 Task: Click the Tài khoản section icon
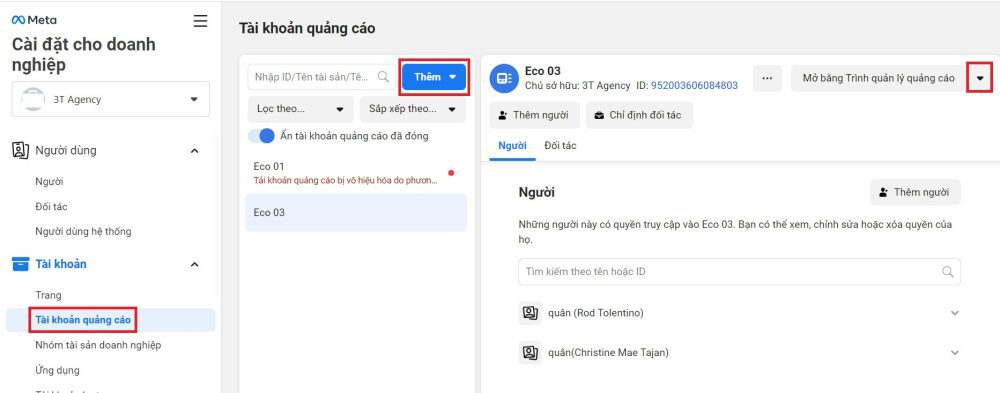click(20, 264)
